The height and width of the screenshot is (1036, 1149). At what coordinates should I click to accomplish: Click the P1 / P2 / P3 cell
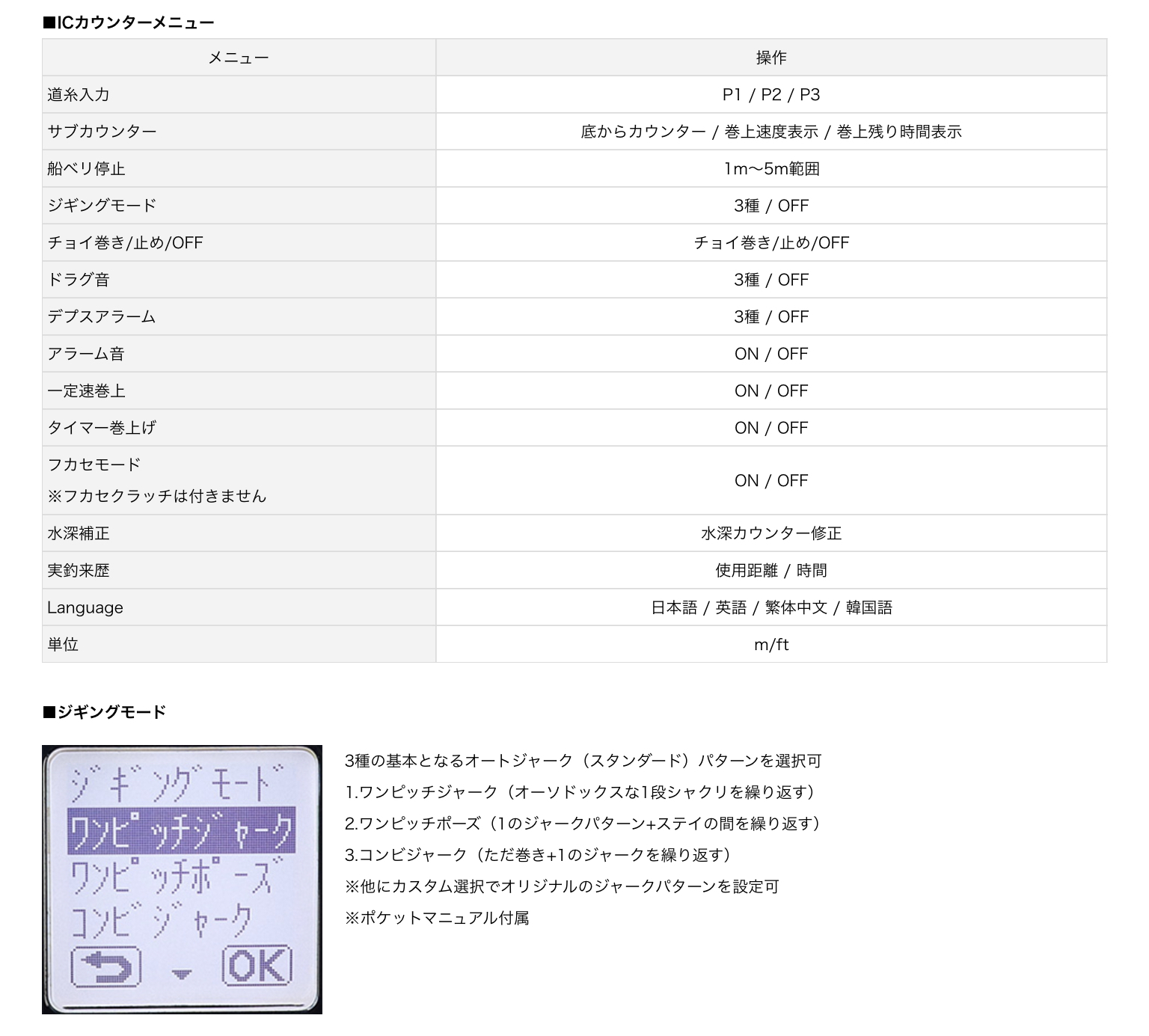point(770,95)
